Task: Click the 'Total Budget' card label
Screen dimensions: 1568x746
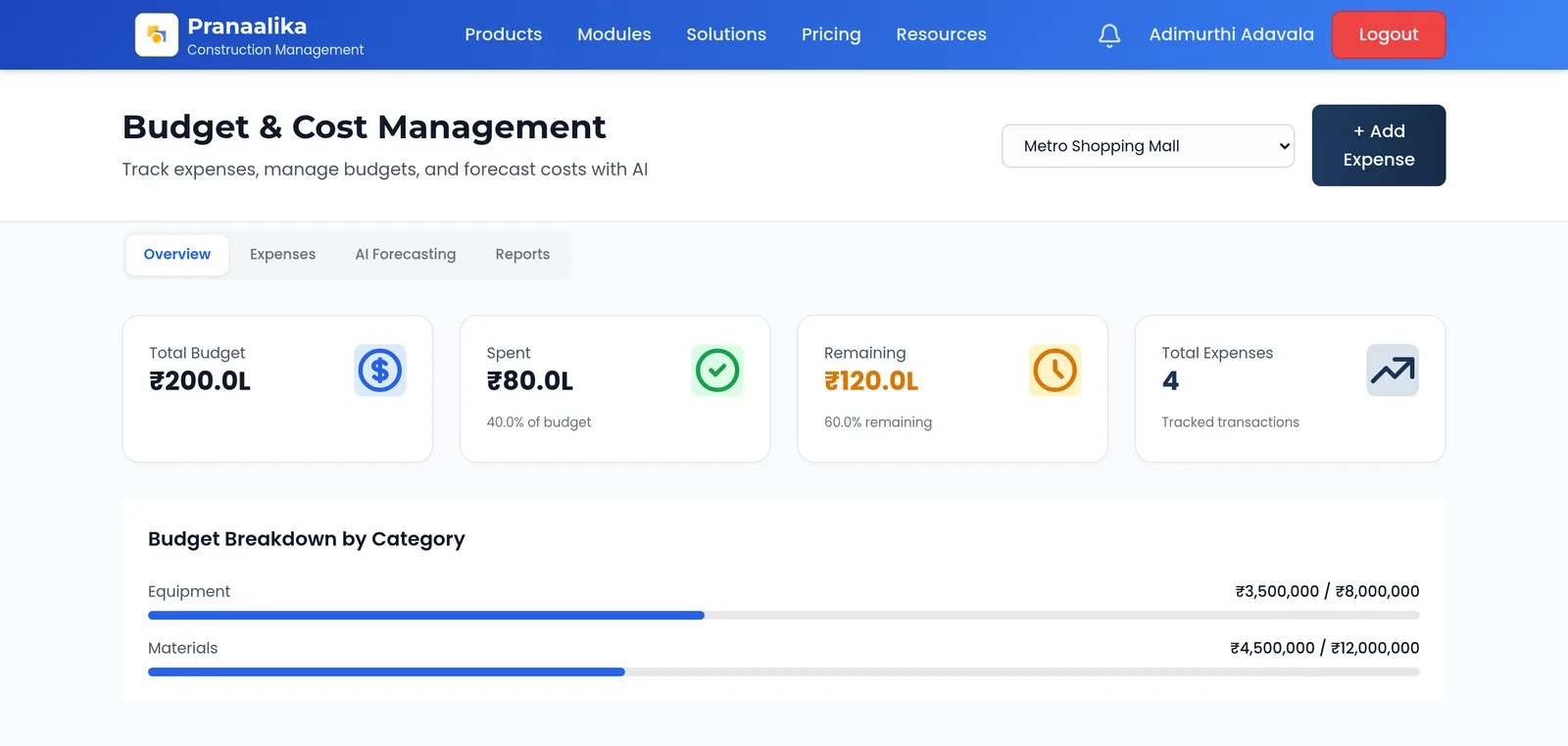Action: 197,353
